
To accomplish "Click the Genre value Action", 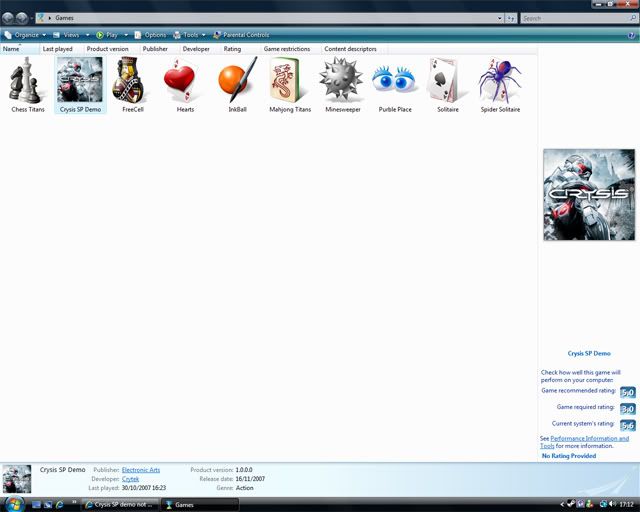I will coord(244,488).
